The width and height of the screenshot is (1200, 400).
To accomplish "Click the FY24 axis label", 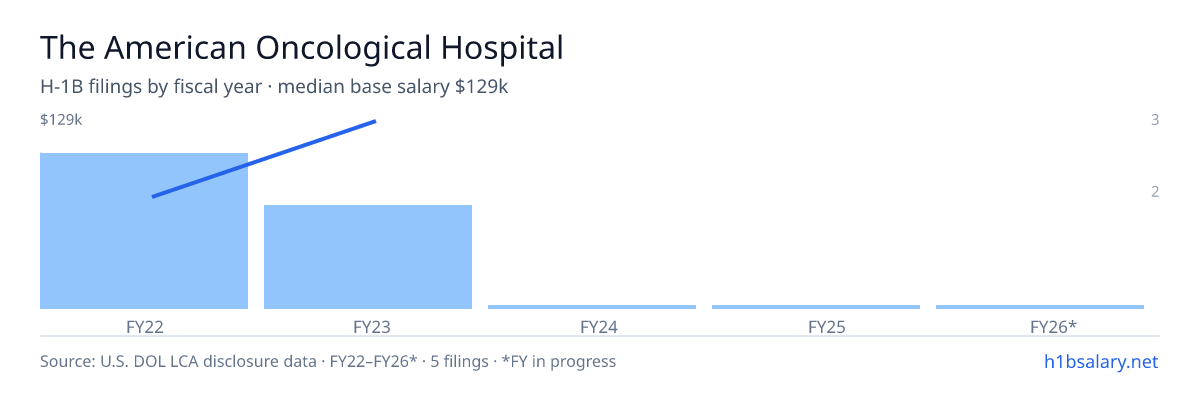I will pyautogui.click(x=592, y=327).
